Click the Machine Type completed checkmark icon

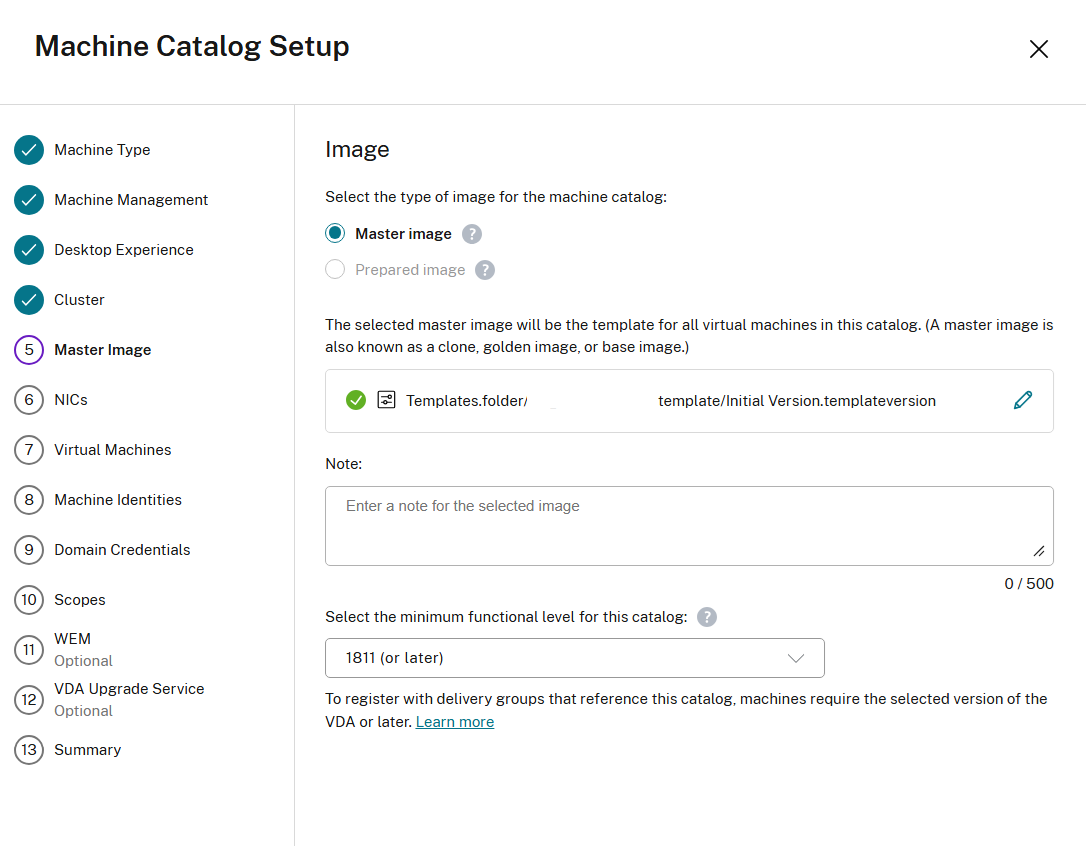click(x=29, y=150)
